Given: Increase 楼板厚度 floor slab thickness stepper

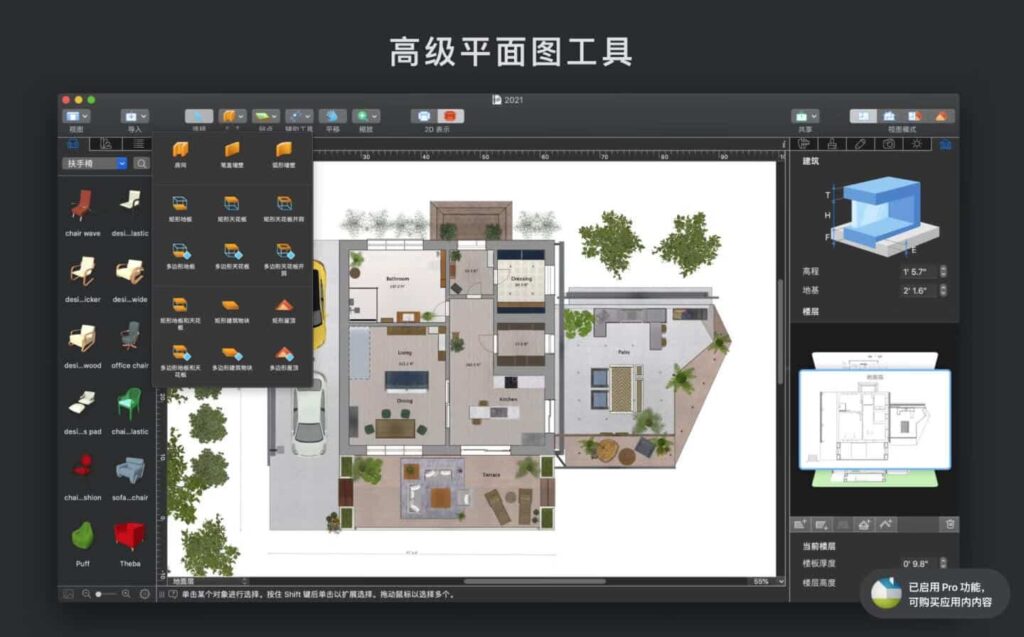Looking at the screenshot, I should 943,561.
